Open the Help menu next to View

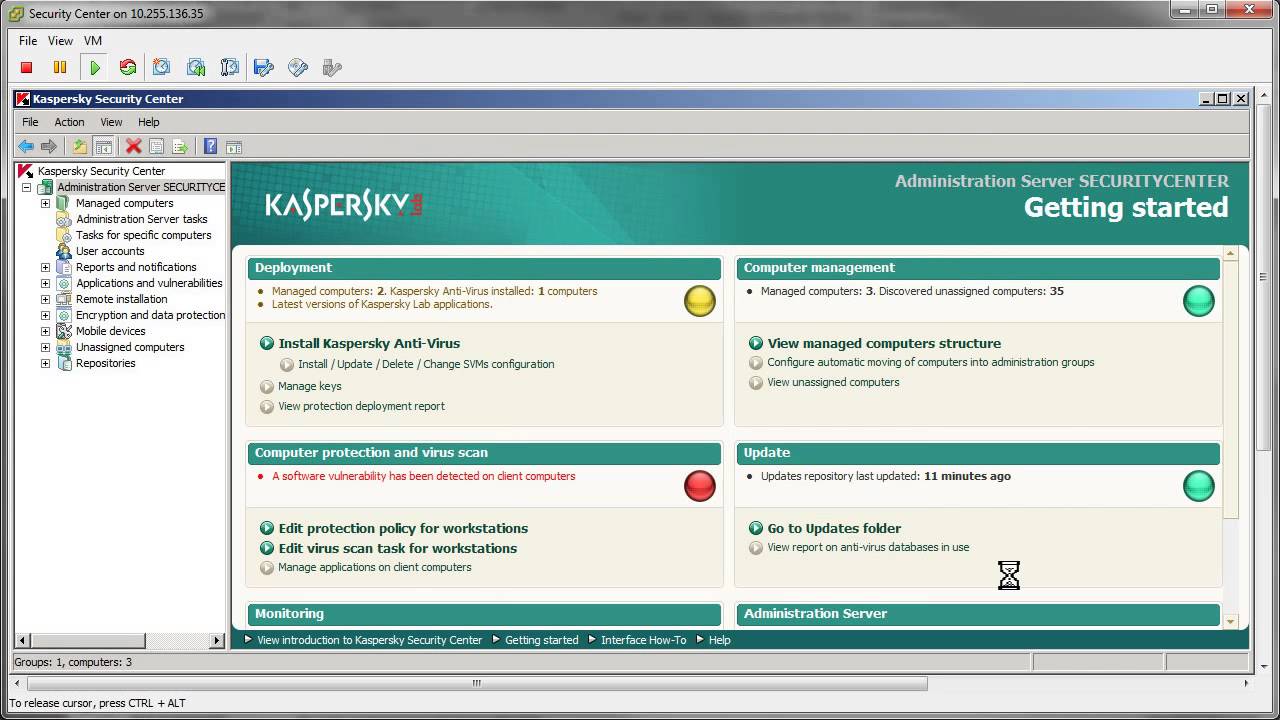148,122
